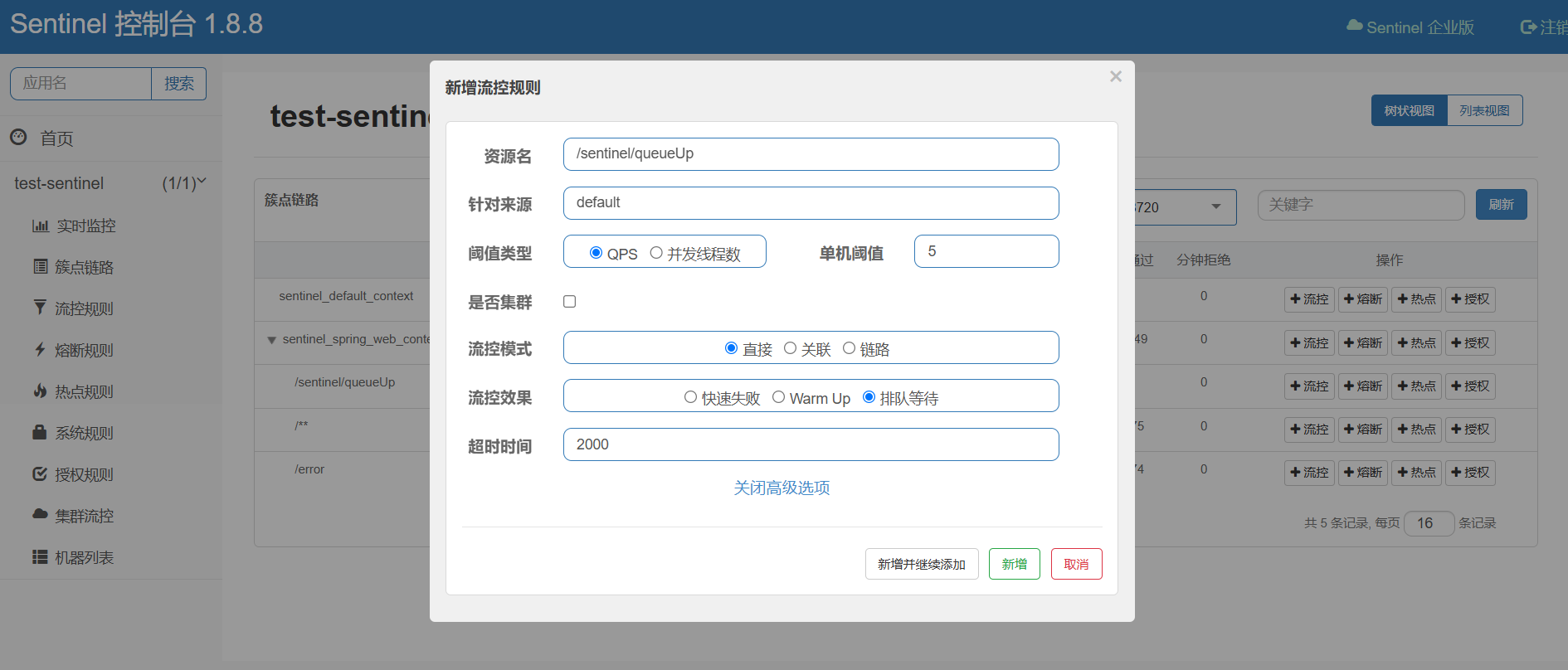Viewport: 1568px width, 670px height.
Task: Collapse the sentinel_spring_web_context tree node
Action: tap(271, 340)
